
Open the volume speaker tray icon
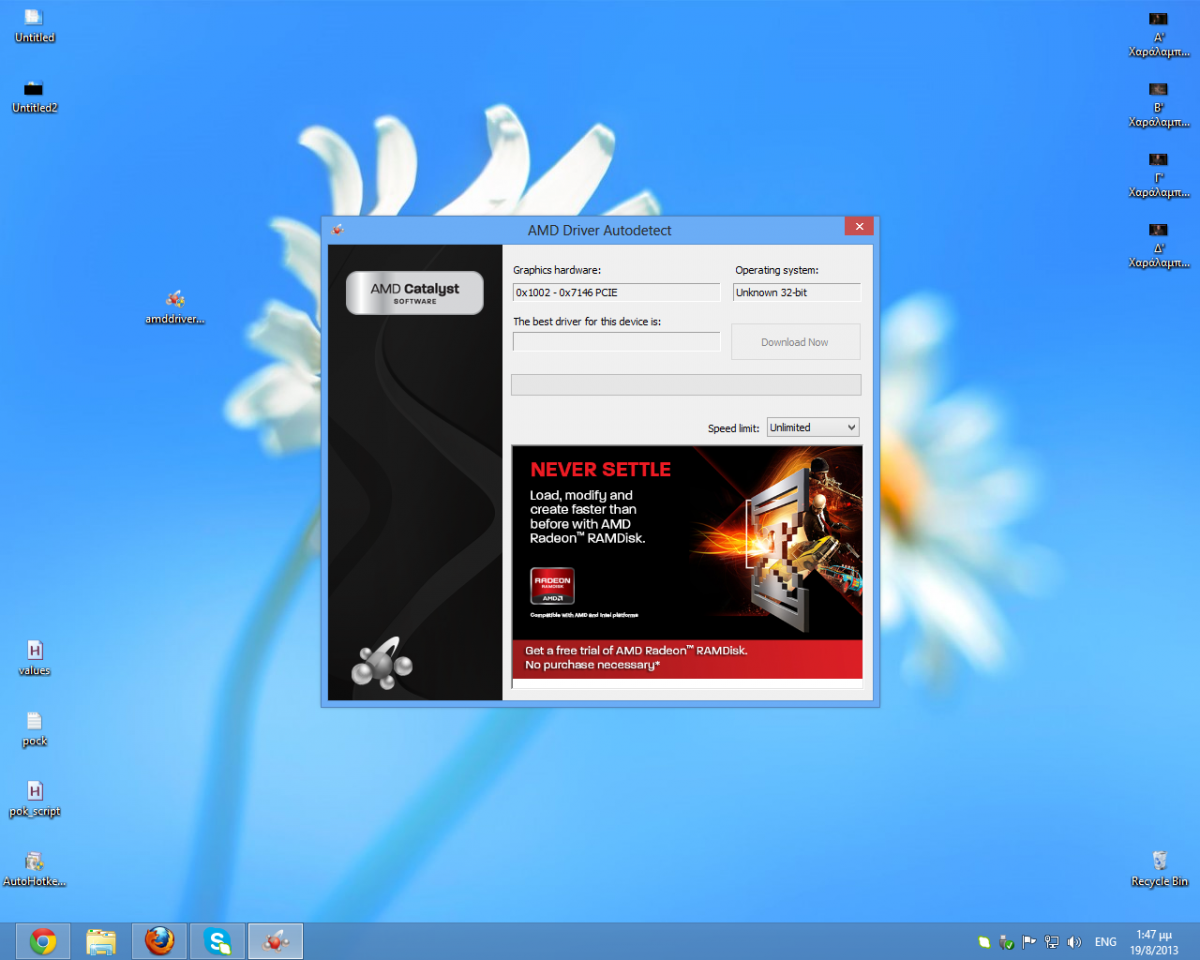(x=1074, y=942)
